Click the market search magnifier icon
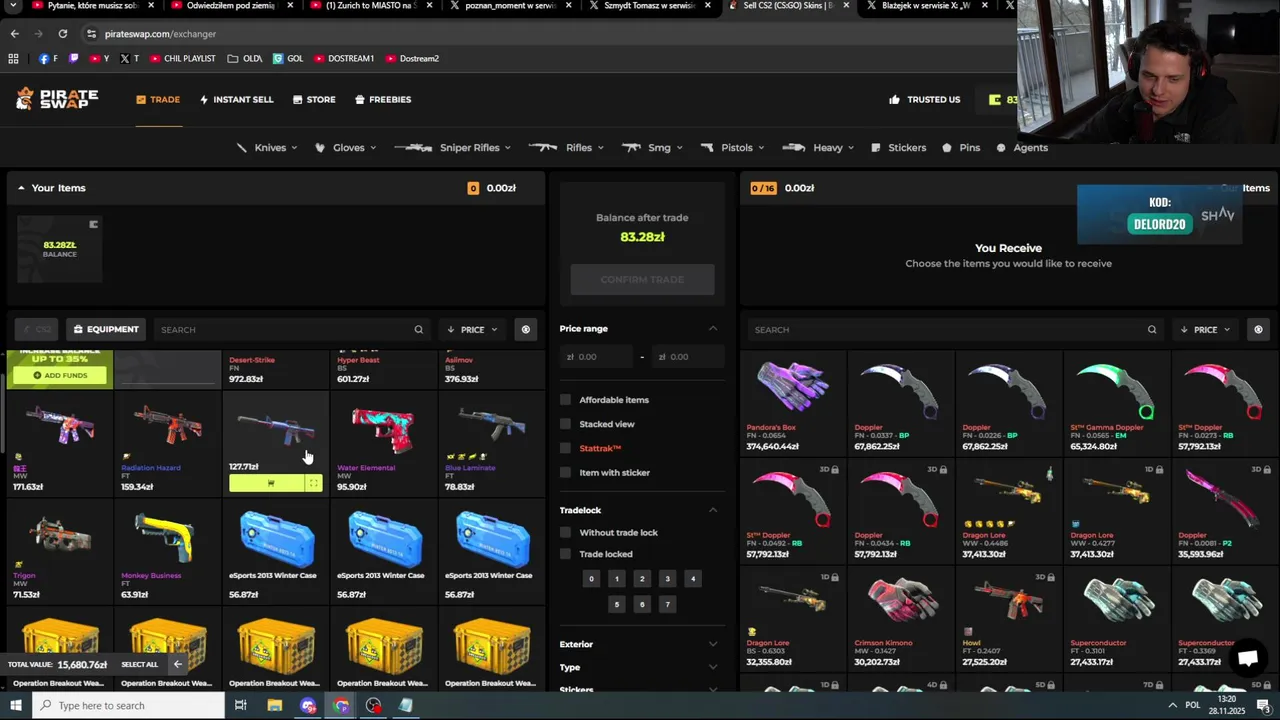This screenshot has width=1280, height=720. tap(1152, 329)
